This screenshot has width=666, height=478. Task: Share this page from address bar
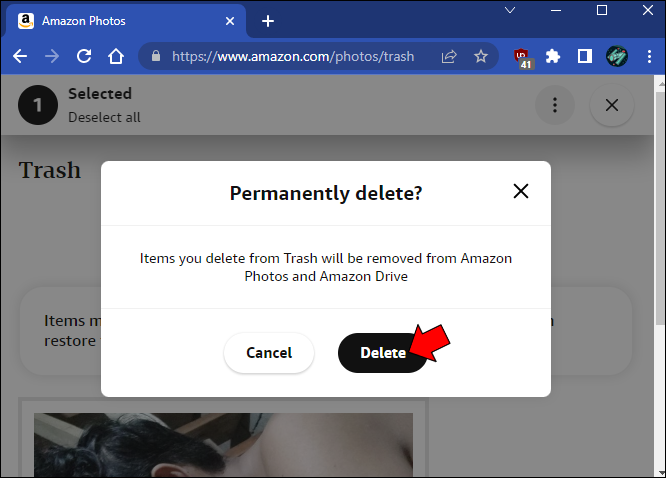tap(450, 57)
